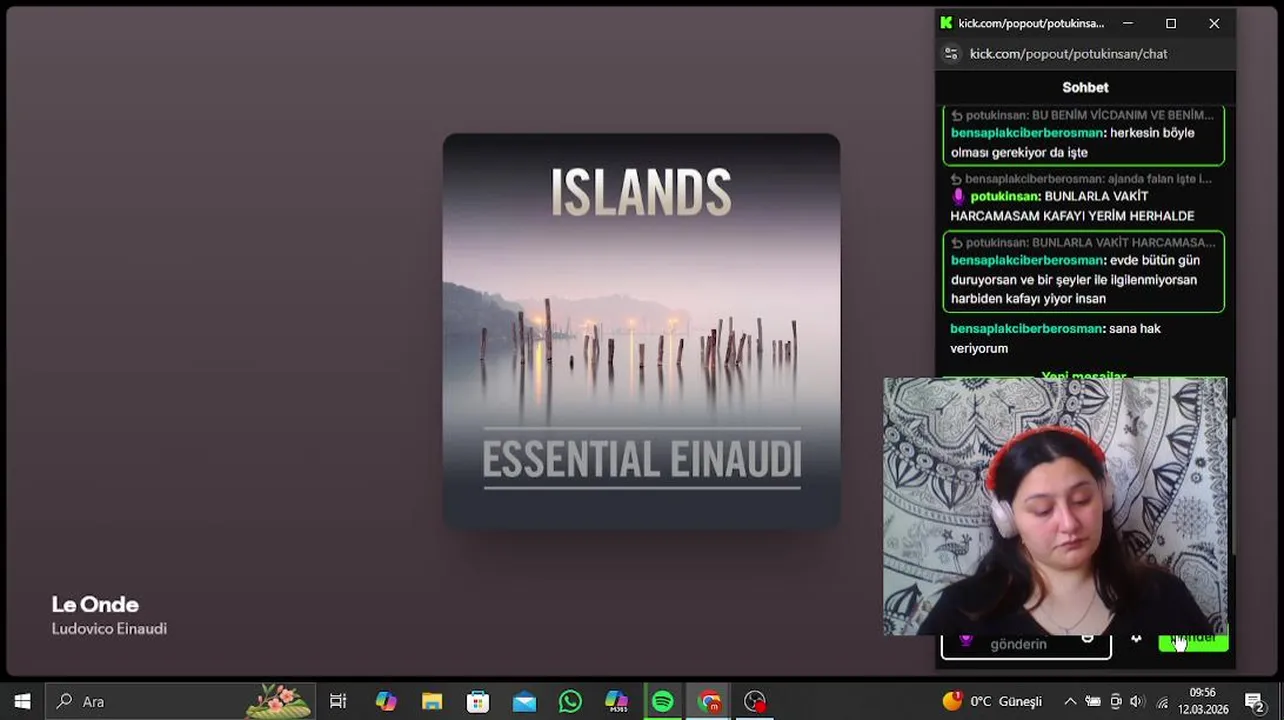Click the artist name Ludovico Einaudi
Screen dimensions: 1284x720
click(109, 628)
